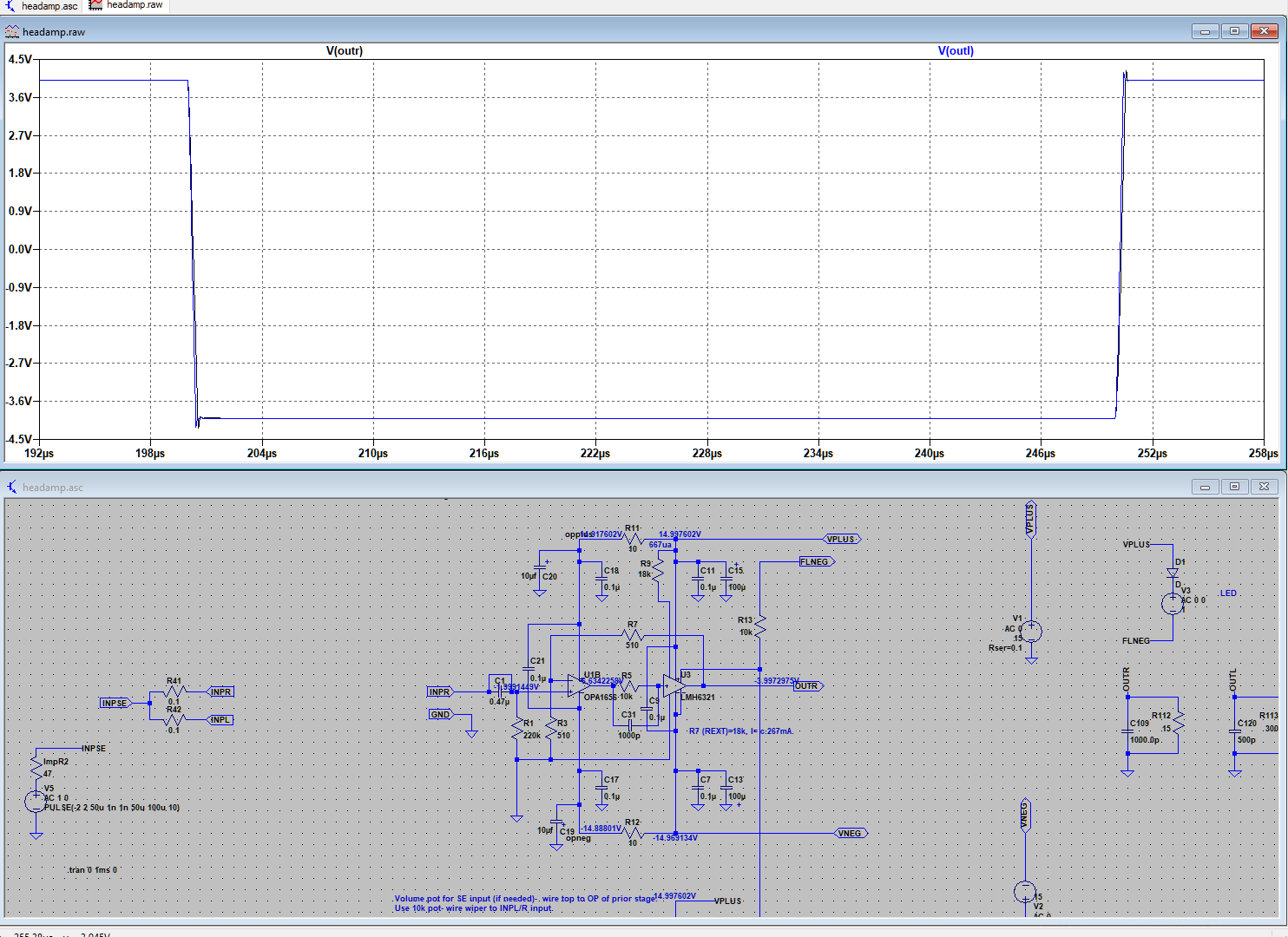Click resistor R42 symbol
This screenshot has height=937, width=1288.
[x=174, y=719]
